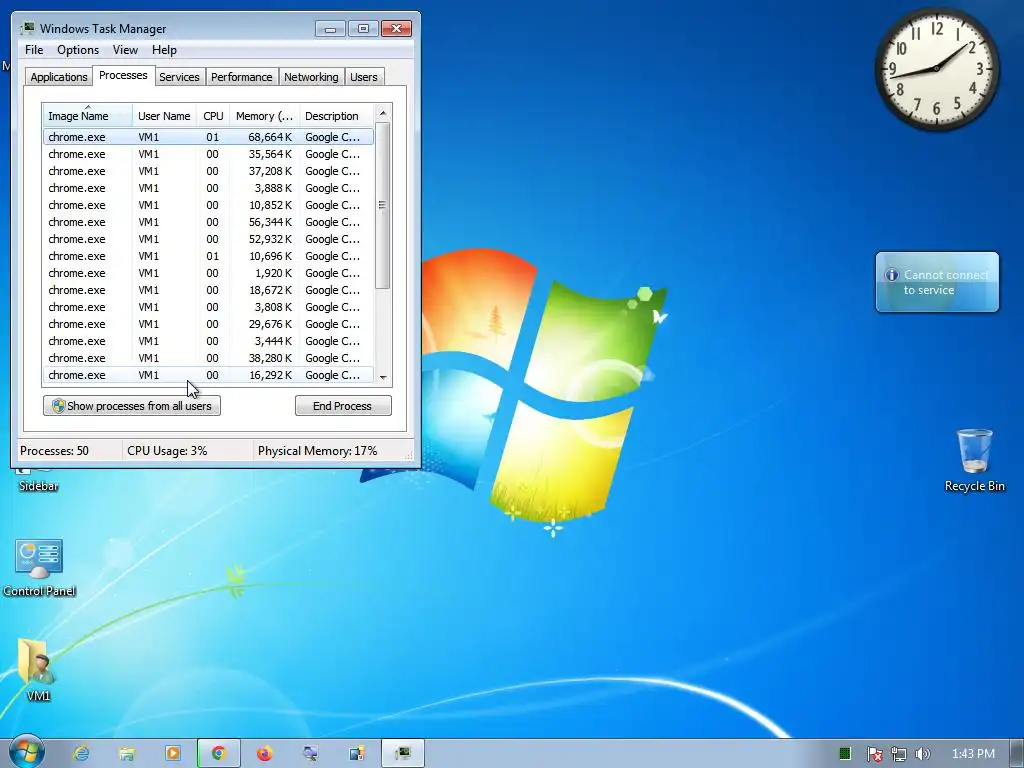Click the process list vertical scrollbar thumb

[383, 205]
